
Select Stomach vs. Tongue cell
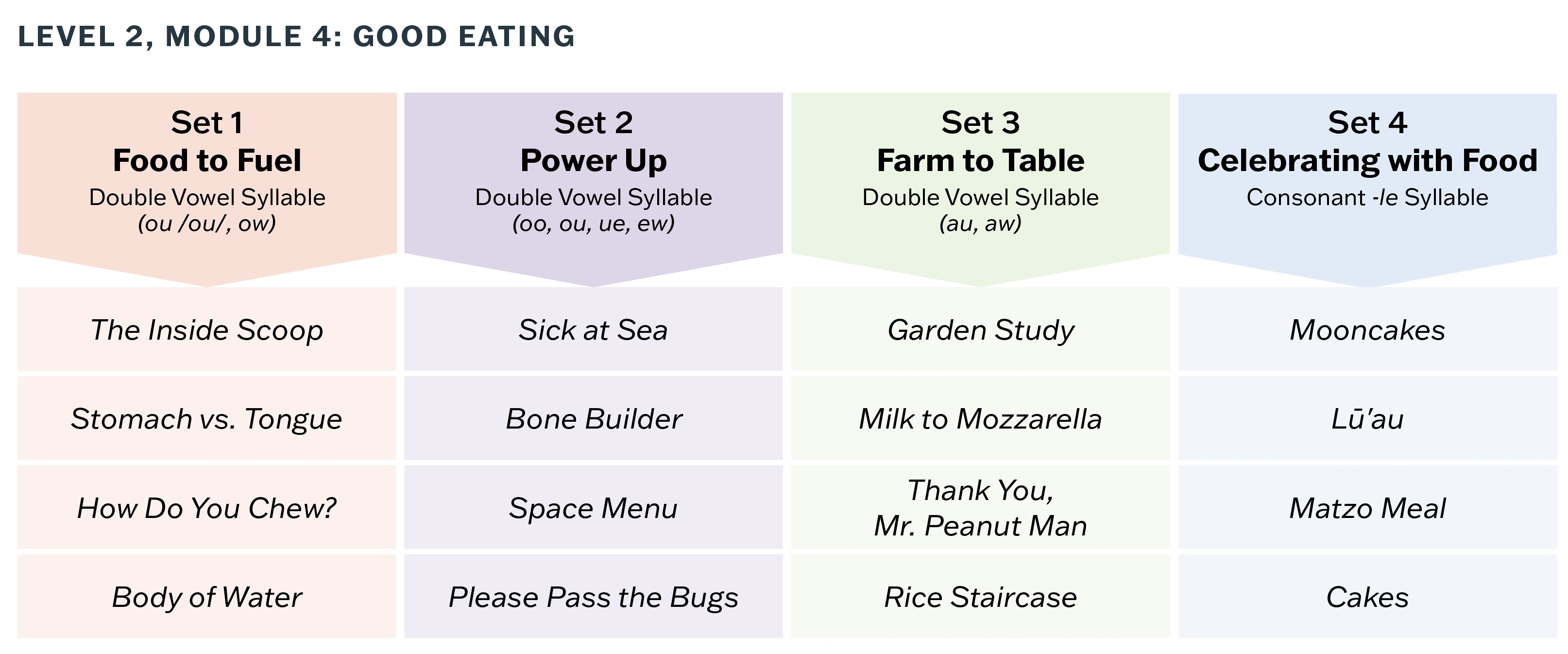(x=207, y=419)
